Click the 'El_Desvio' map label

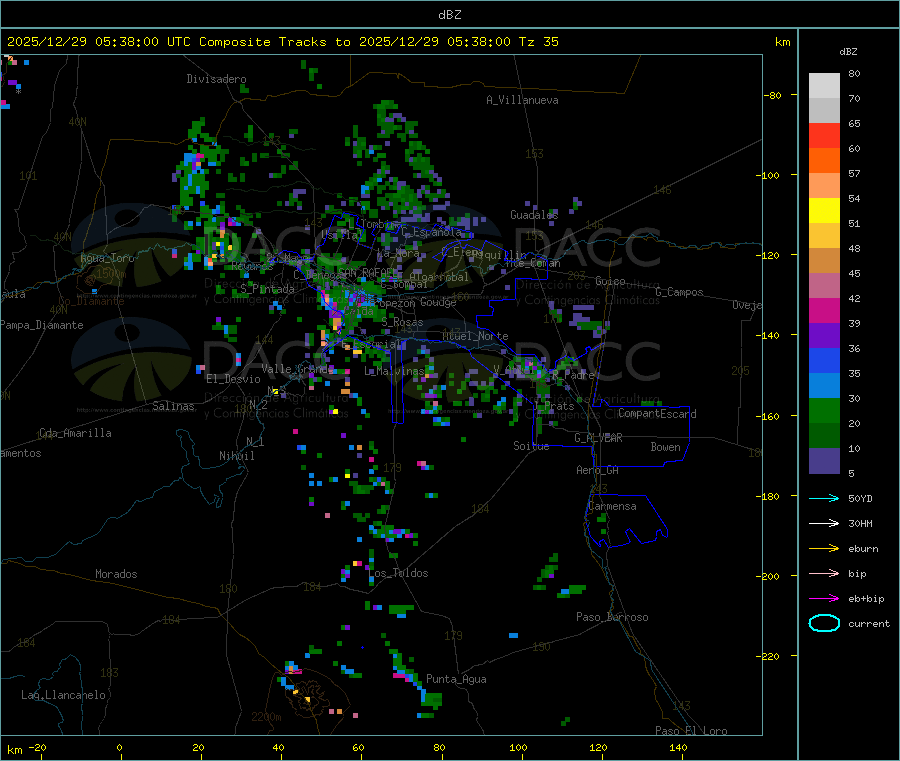click(x=233, y=379)
